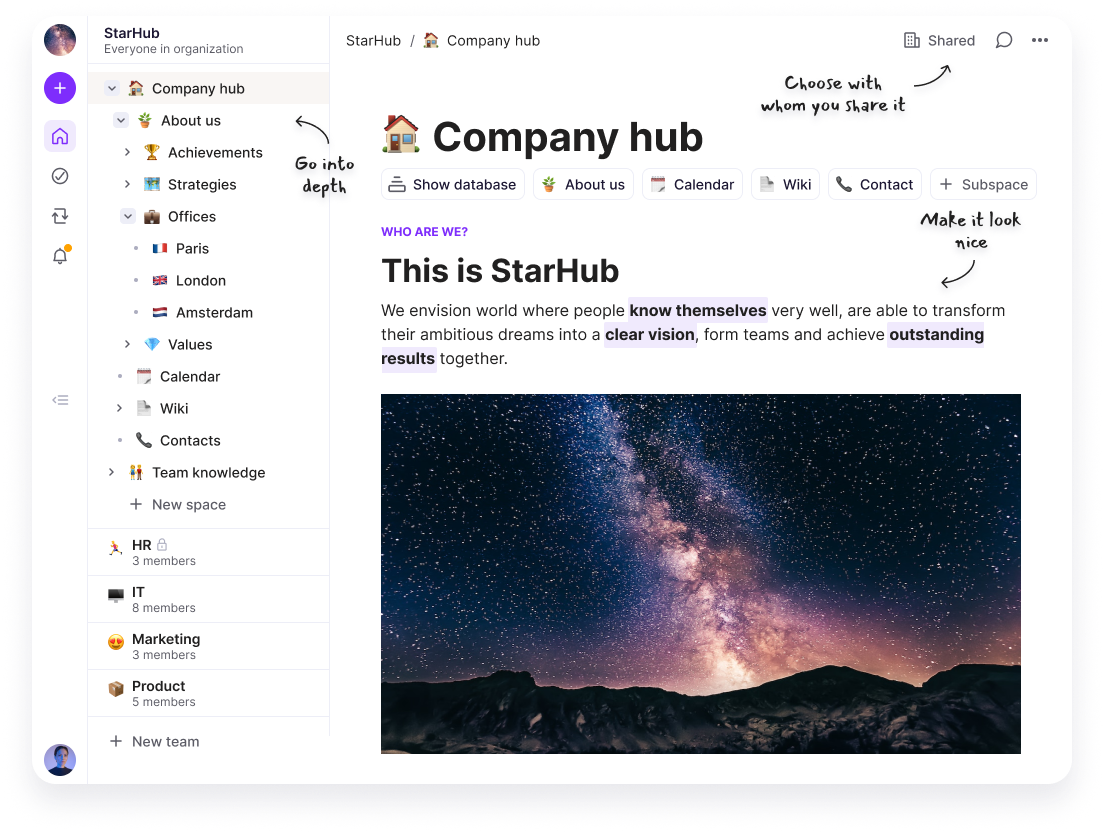Open the HR team
Screen dimensions: 1104x832
point(208,552)
